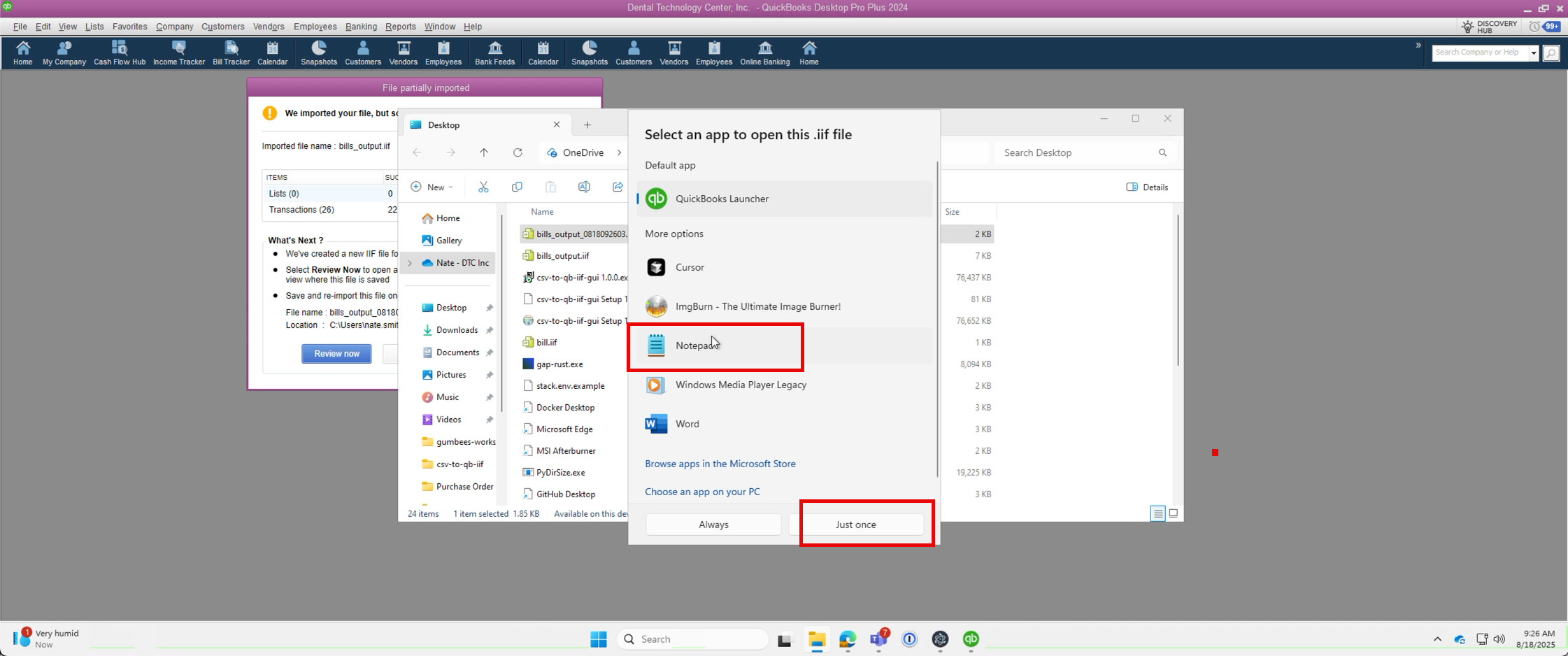The image size is (1568, 656).
Task: Click Choose an app on your PC link
Action: (702, 492)
